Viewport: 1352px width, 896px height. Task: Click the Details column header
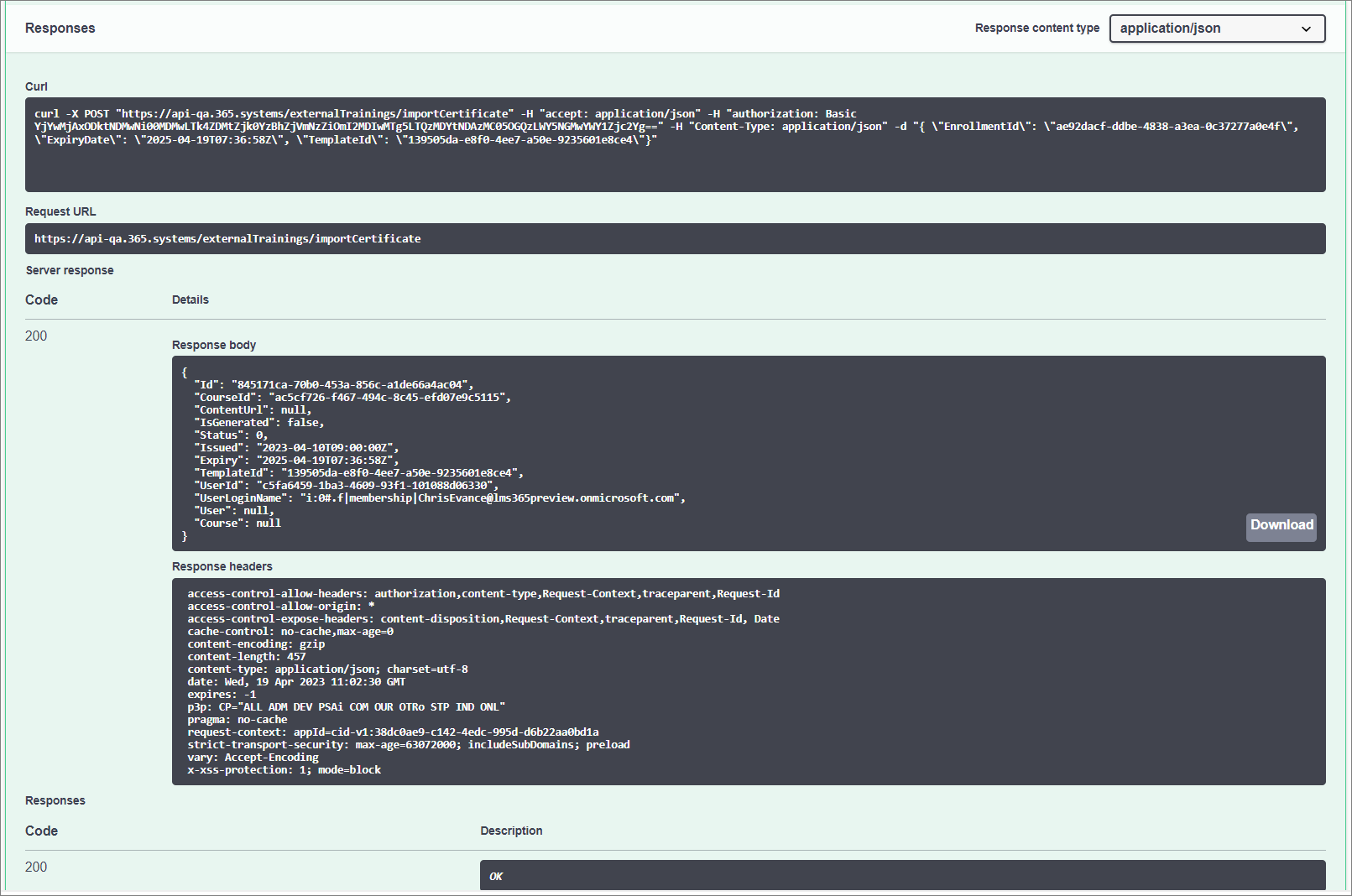[191, 300]
